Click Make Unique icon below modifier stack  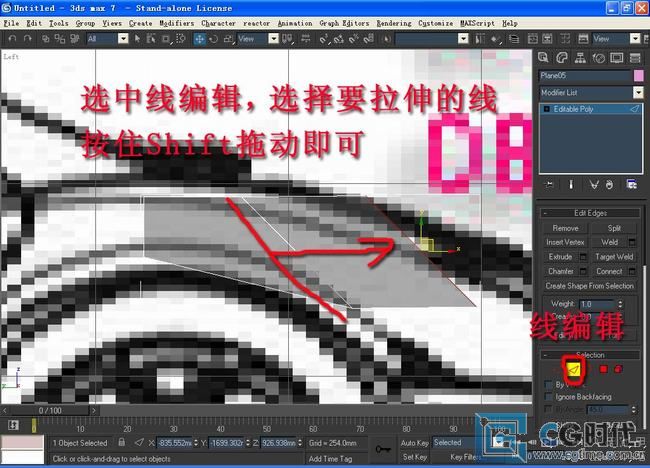(x=594, y=184)
